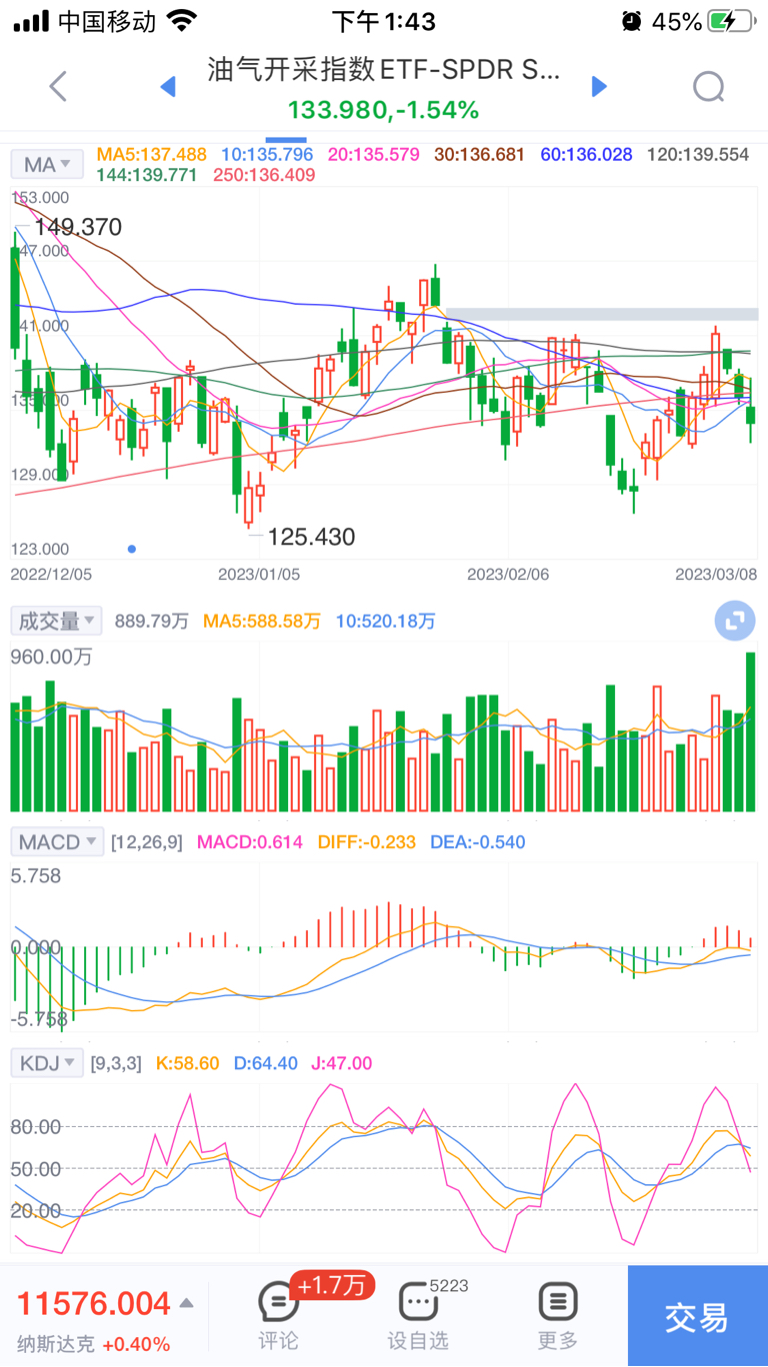This screenshot has height=1367, width=768.
Task: Go to next stock with right triangle
Action: click(x=599, y=87)
